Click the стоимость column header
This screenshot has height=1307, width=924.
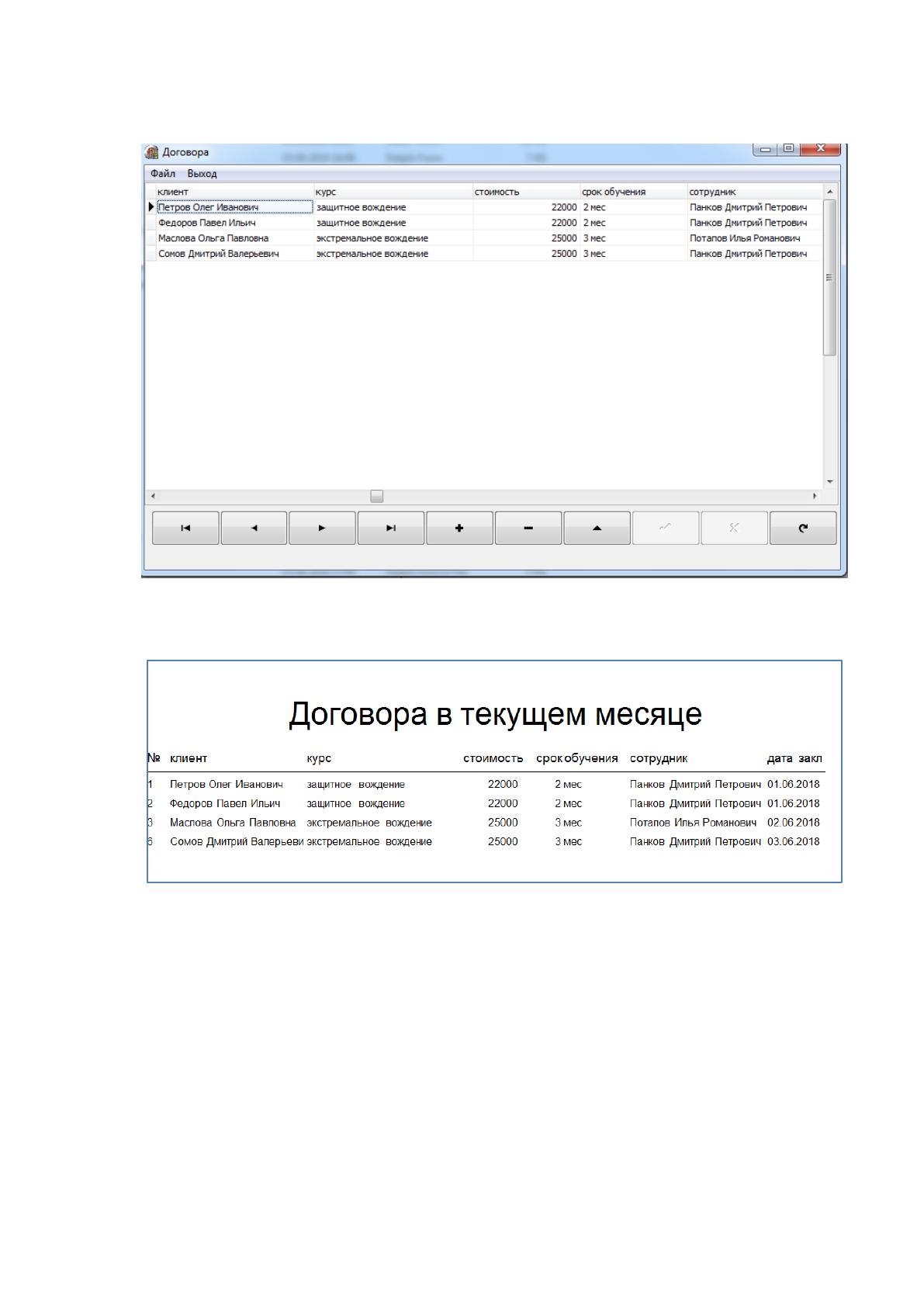point(526,192)
